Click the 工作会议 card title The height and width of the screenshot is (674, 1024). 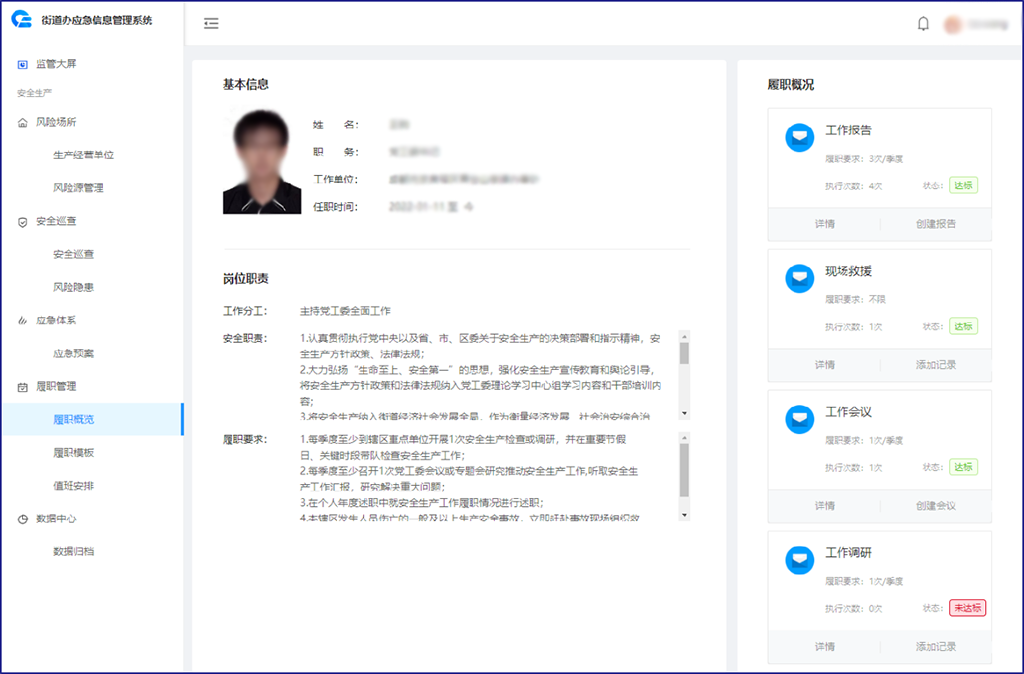(848, 412)
